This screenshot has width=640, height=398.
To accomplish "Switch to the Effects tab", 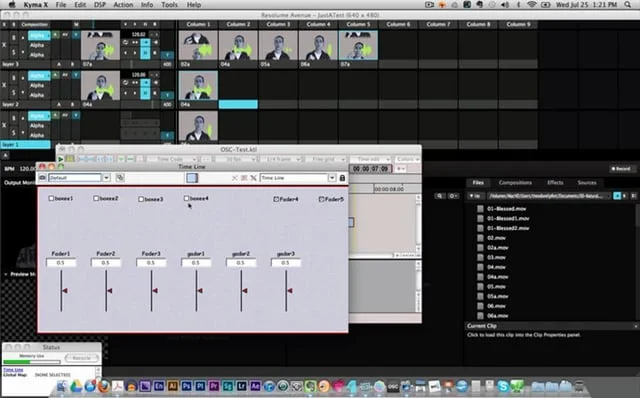I will tap(555, 182).
